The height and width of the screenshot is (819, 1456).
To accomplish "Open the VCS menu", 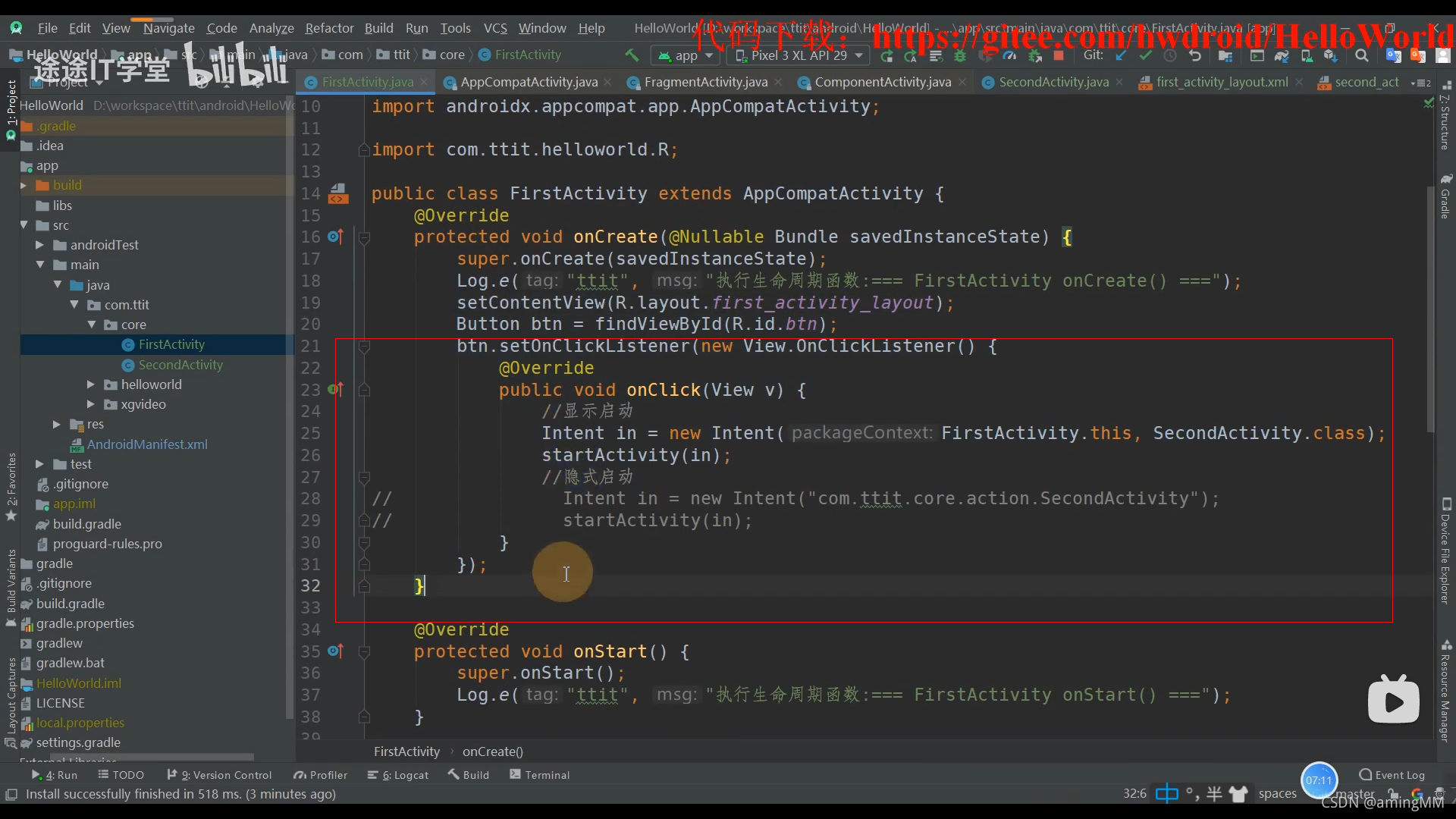I will (x=495, y=28).
